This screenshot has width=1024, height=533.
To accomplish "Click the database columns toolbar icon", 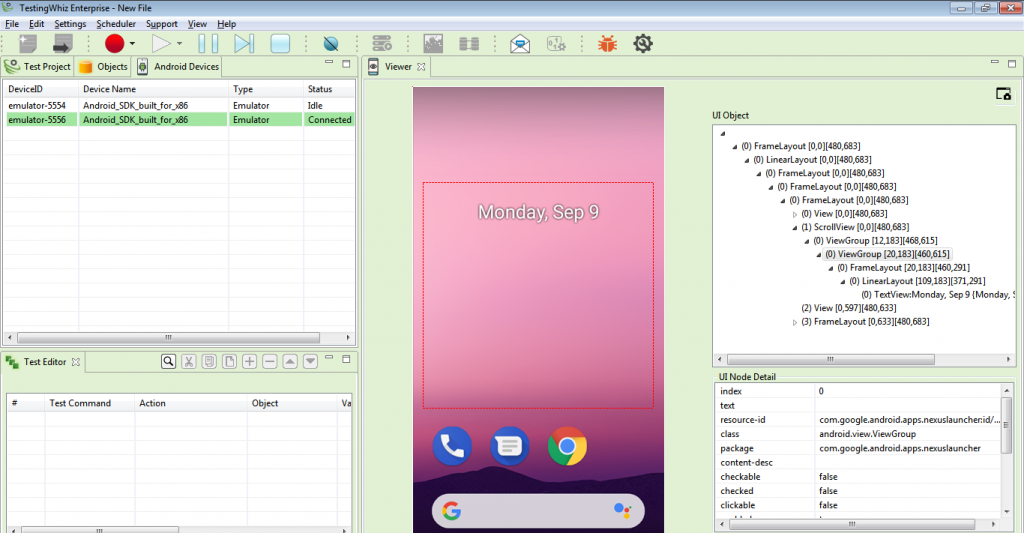I will pos(469,44).
